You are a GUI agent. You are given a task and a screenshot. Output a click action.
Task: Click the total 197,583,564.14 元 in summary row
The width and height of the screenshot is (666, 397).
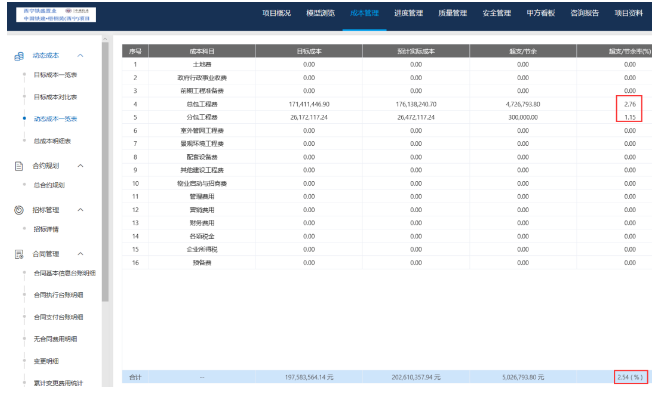(x=309, y=377)
